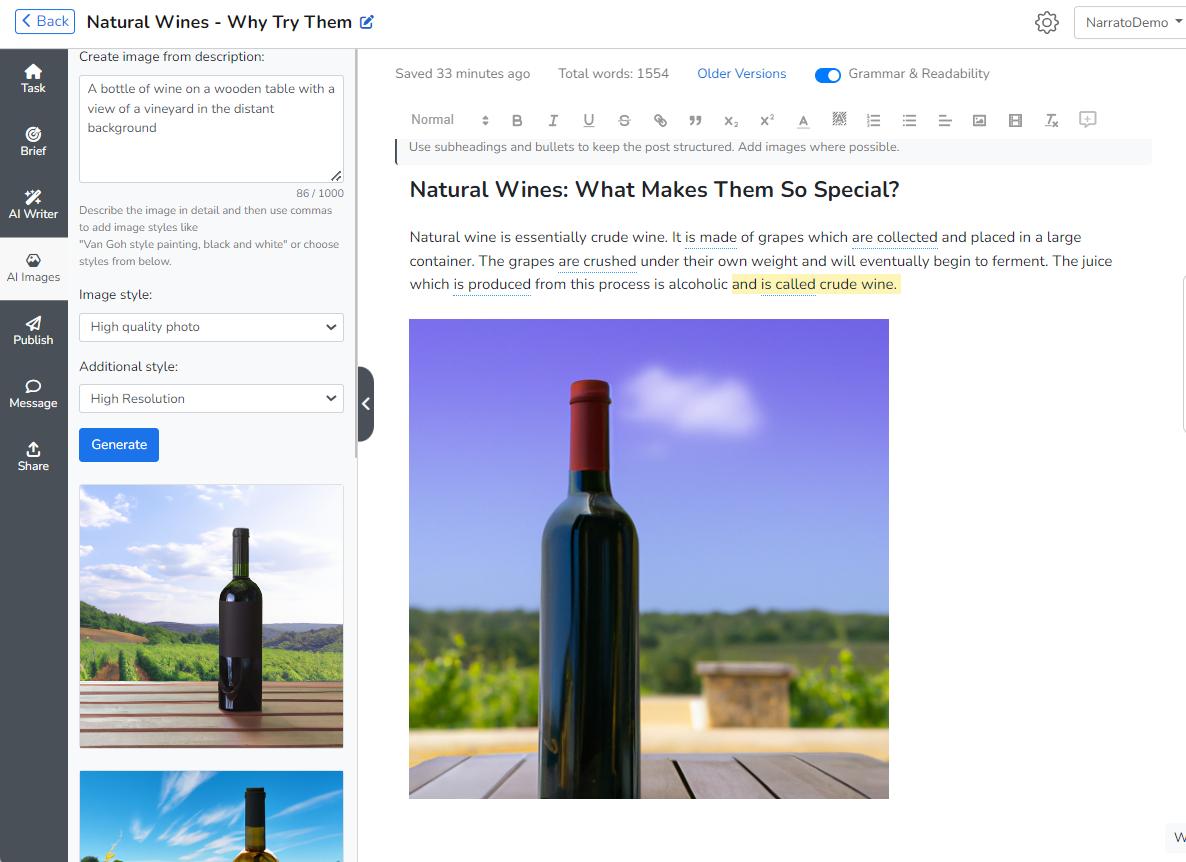The image size is (1186, 862).
Task: Apply subscript formatting
Action: (731, 120)
